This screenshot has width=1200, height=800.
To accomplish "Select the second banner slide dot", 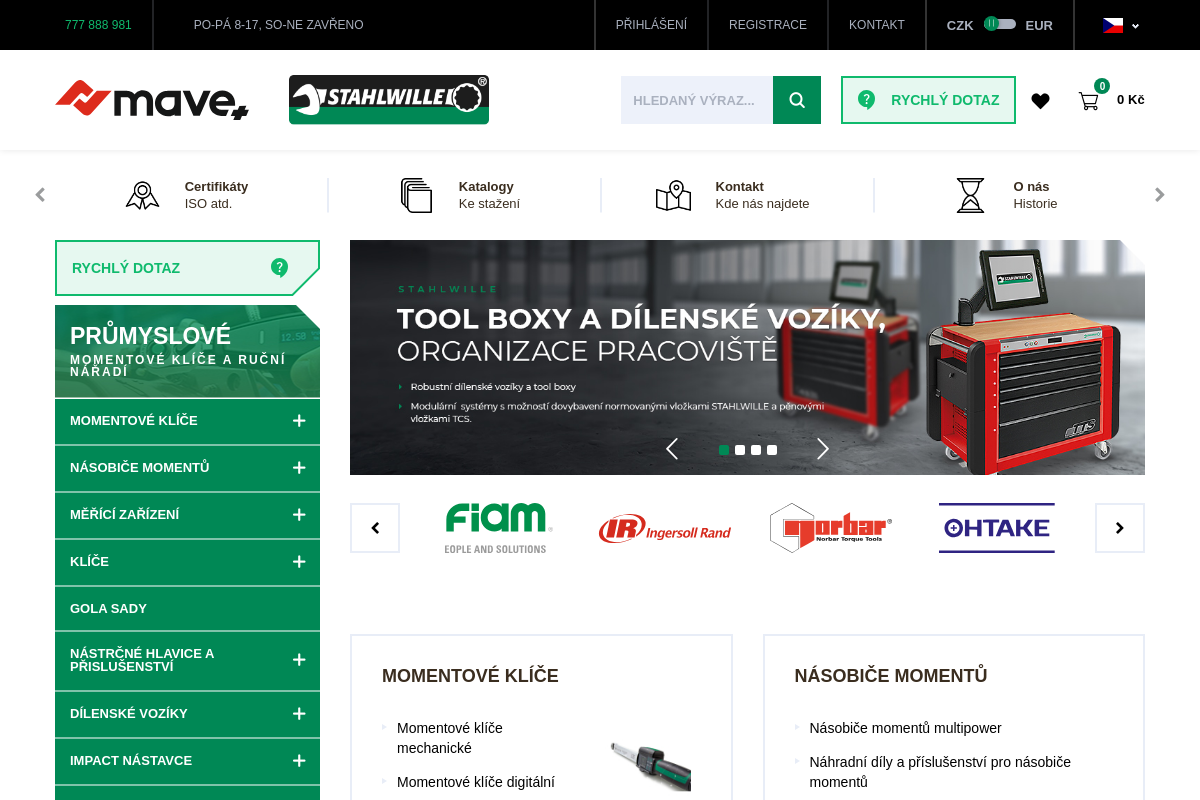I will click(740, 450).
